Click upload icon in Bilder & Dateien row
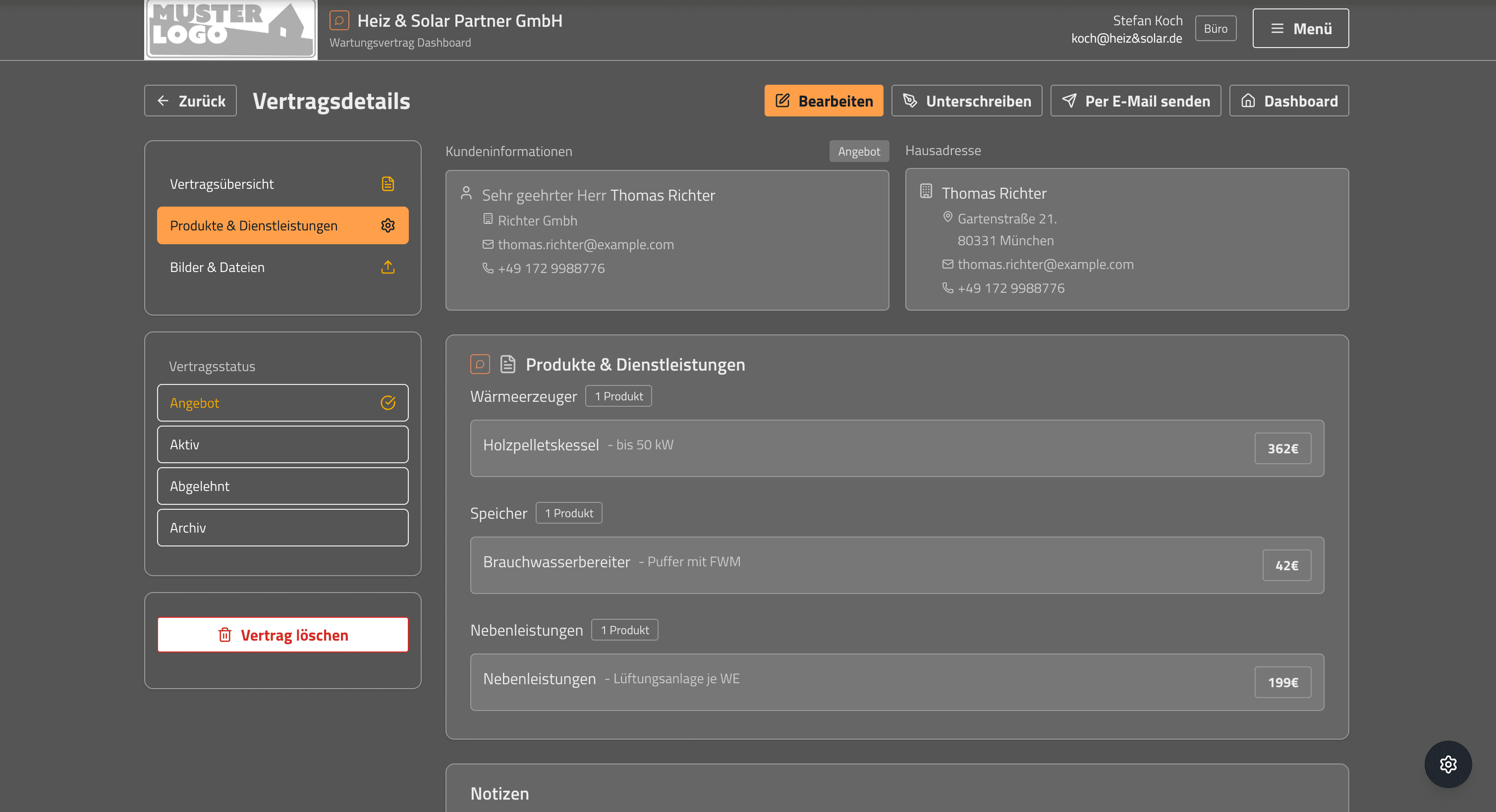The width and height of the screenshot is (1496, 812). (388, 267)
